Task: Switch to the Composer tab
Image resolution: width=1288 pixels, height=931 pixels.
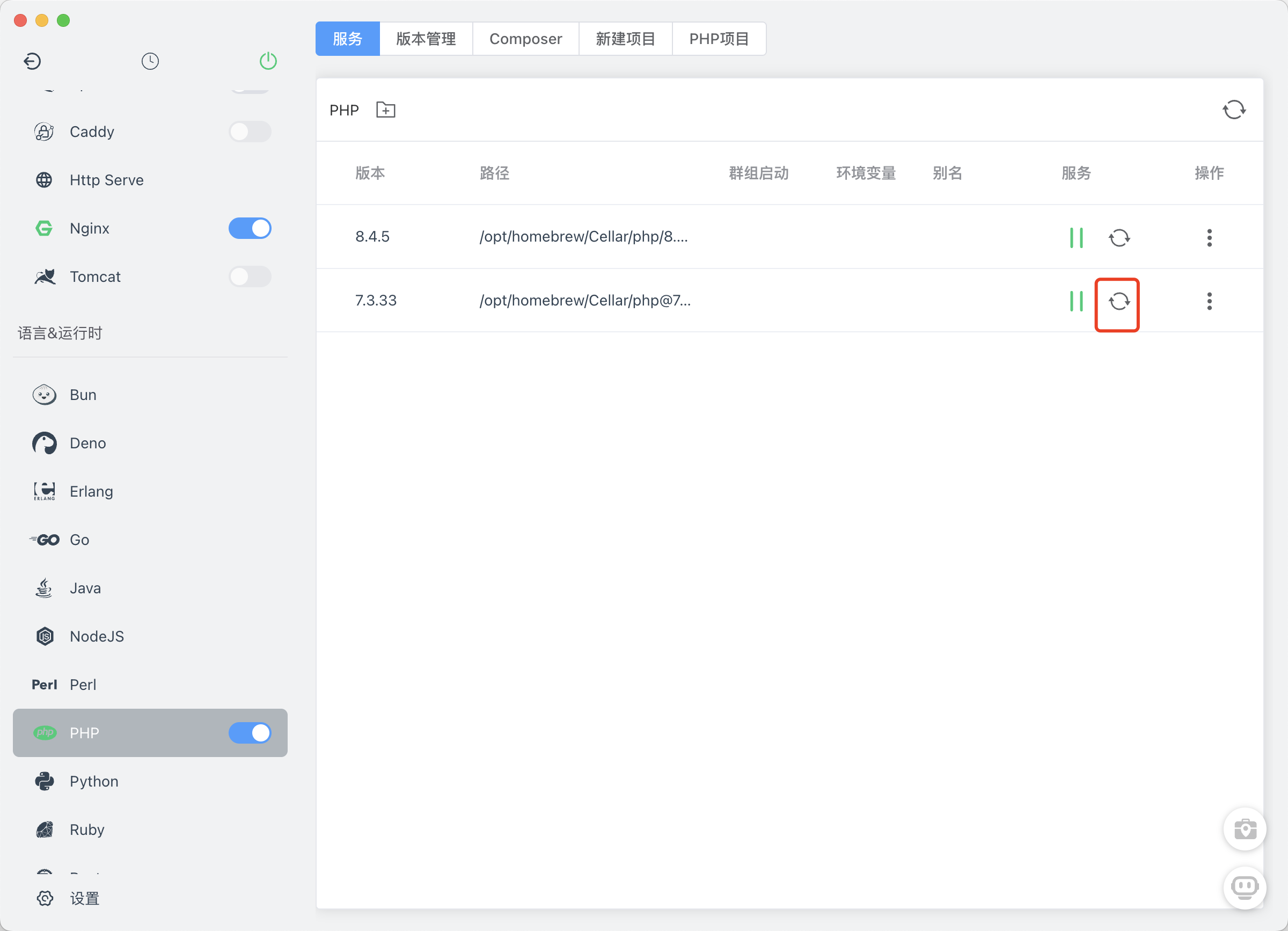Action: pyautogui.click(x=525, y=39)
